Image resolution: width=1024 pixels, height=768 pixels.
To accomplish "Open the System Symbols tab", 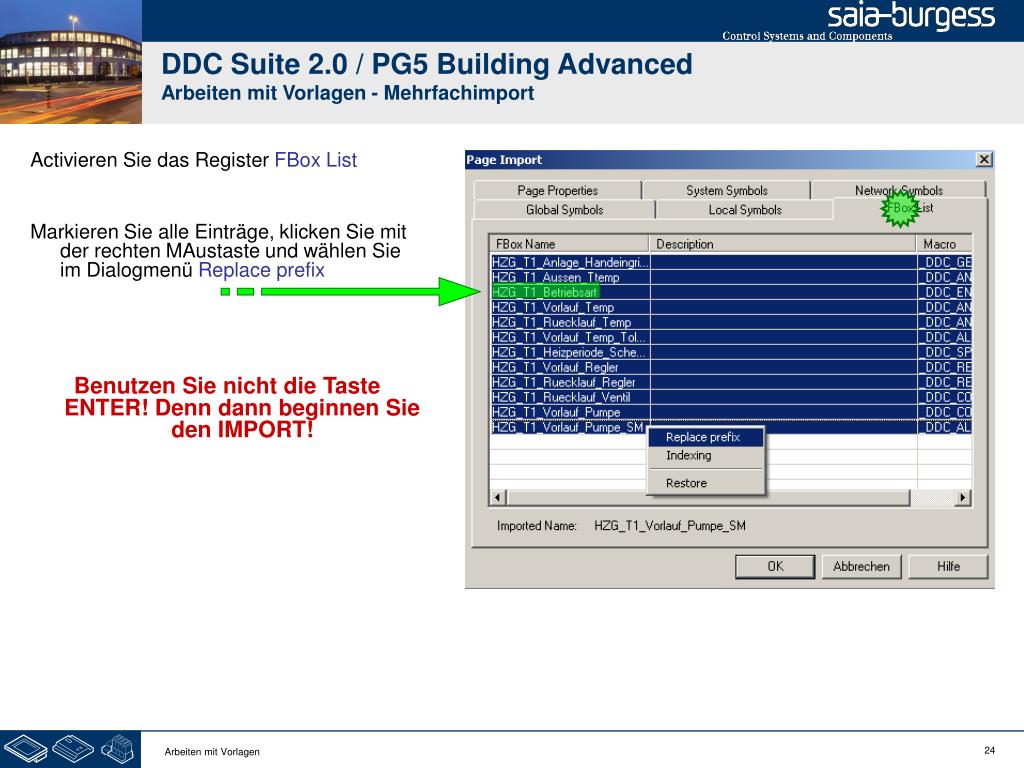I will [x=726, y=190].
